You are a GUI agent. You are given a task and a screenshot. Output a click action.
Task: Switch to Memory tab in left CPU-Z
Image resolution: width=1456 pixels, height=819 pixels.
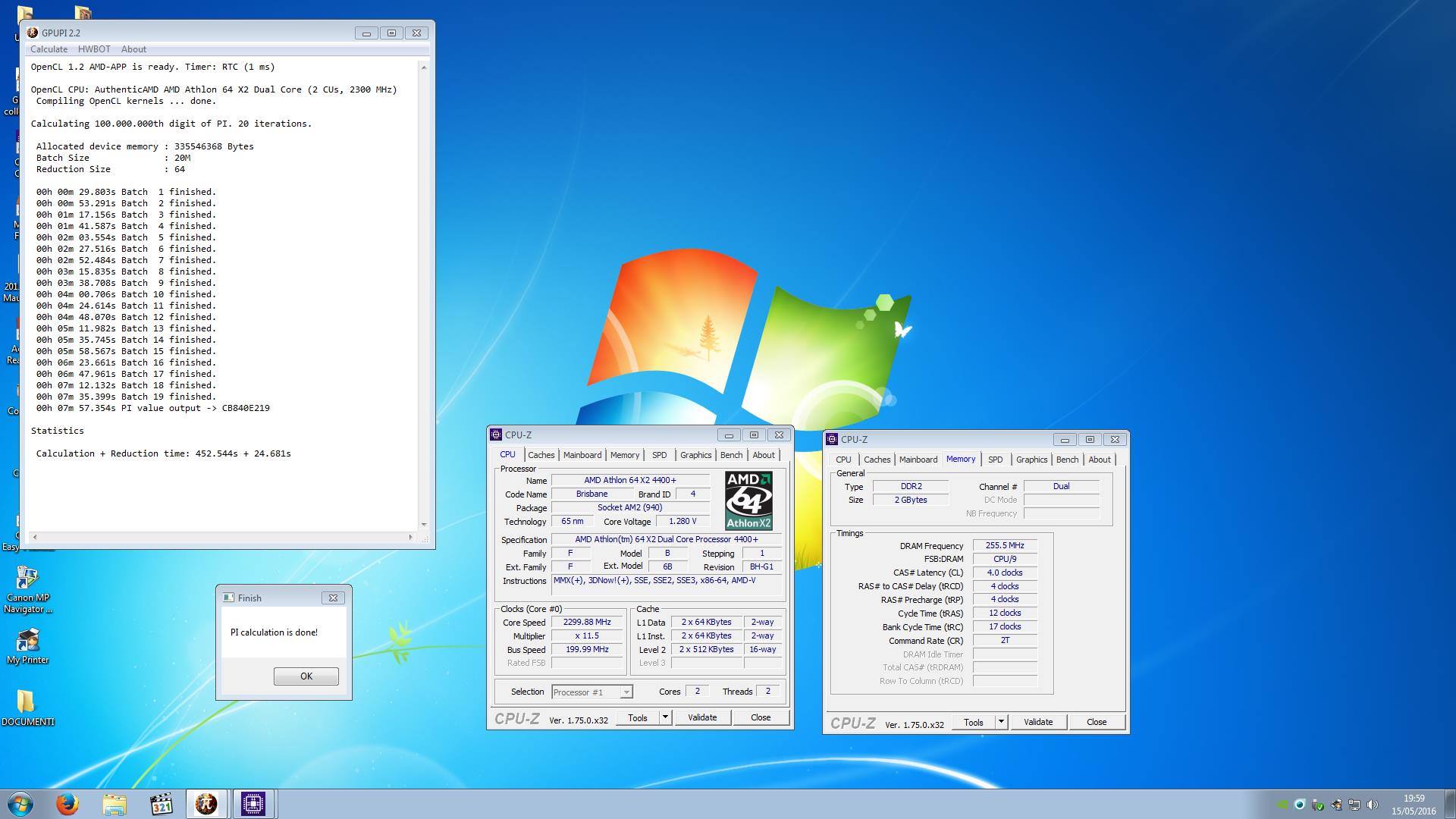tap(625, 455)
